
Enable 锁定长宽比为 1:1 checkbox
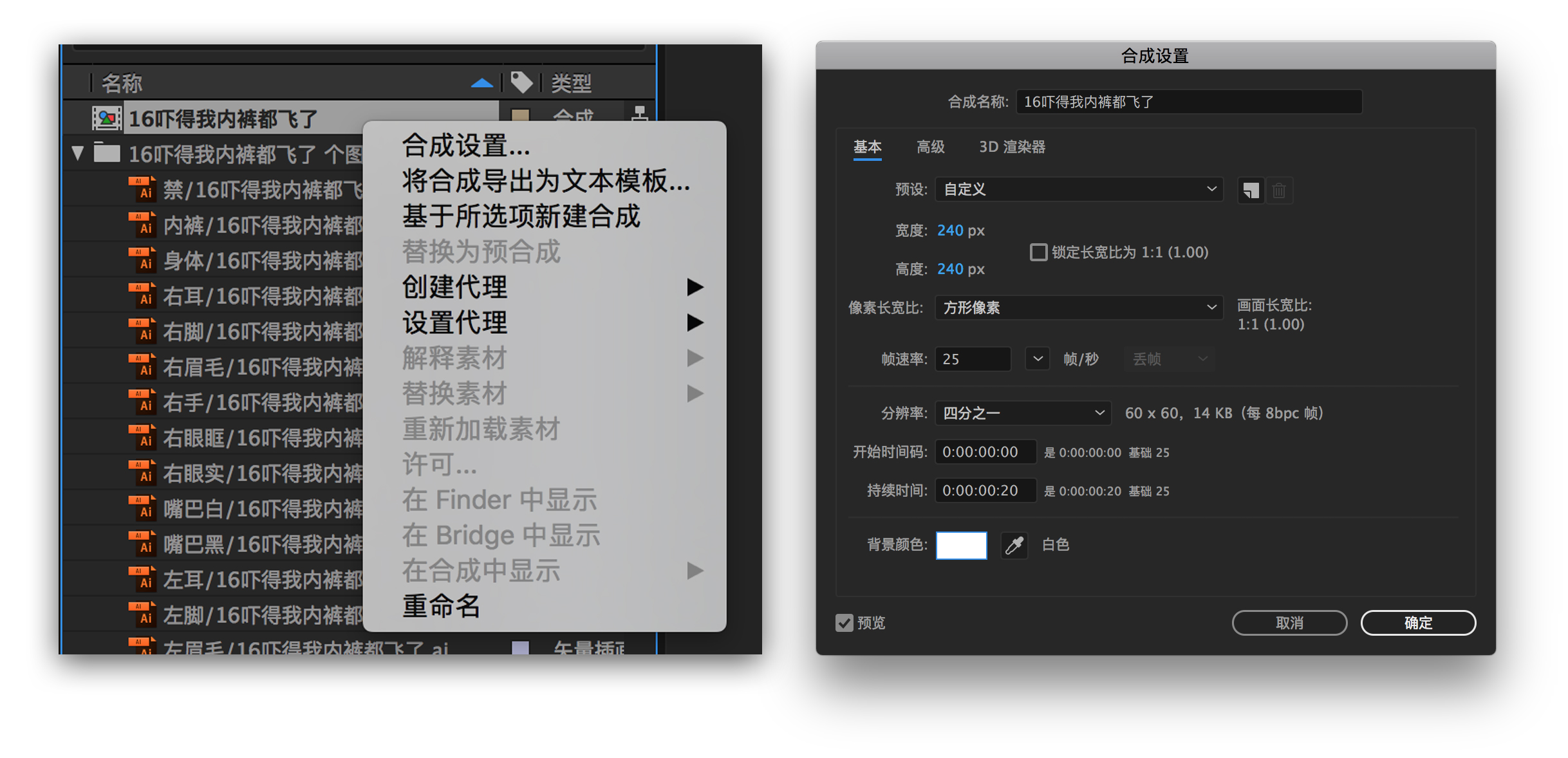coord(1038,252)
